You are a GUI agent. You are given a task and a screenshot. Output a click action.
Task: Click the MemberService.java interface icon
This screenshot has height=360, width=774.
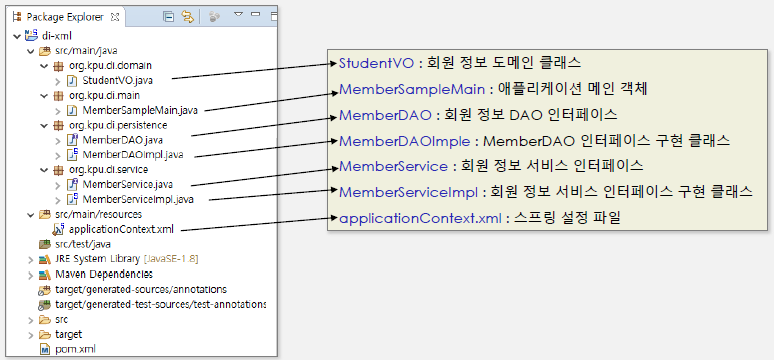(x=73, y=184)
